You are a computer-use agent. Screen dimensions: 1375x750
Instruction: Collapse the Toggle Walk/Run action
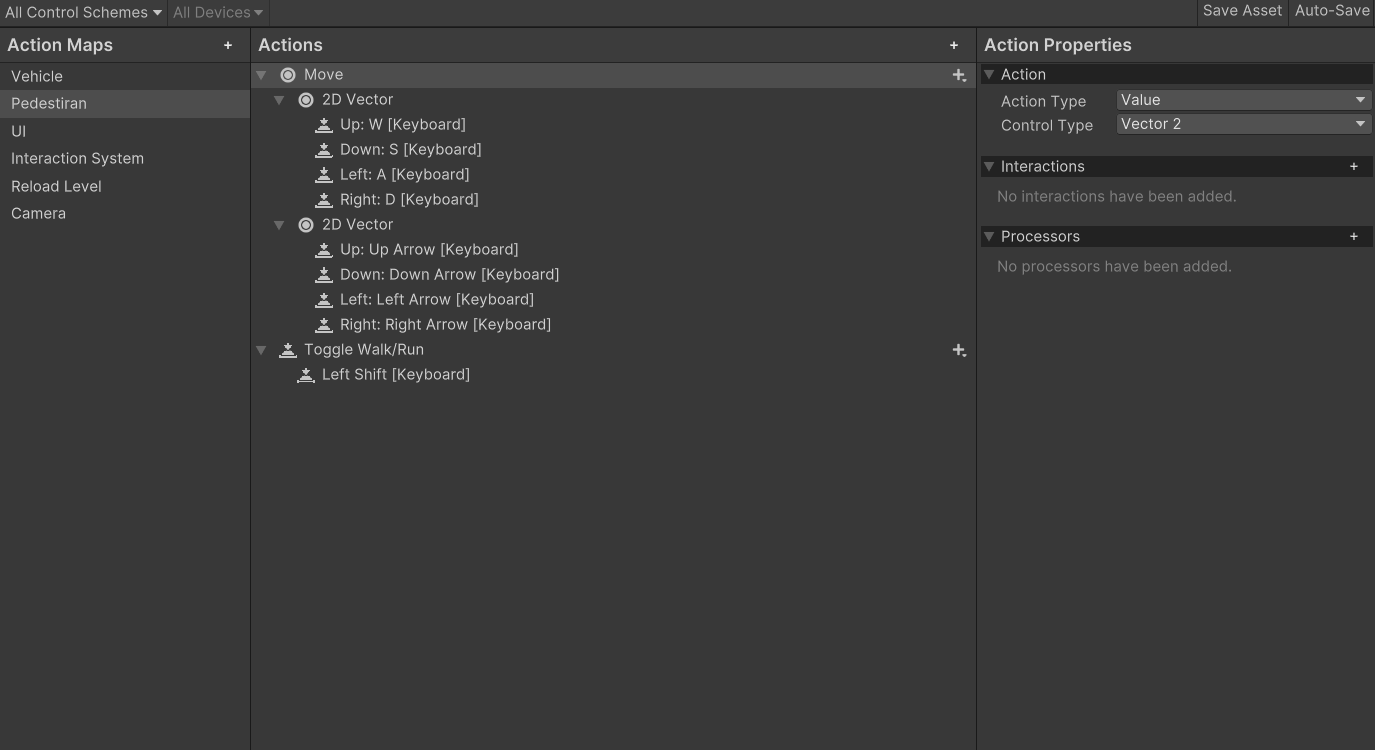click(261, 350)
